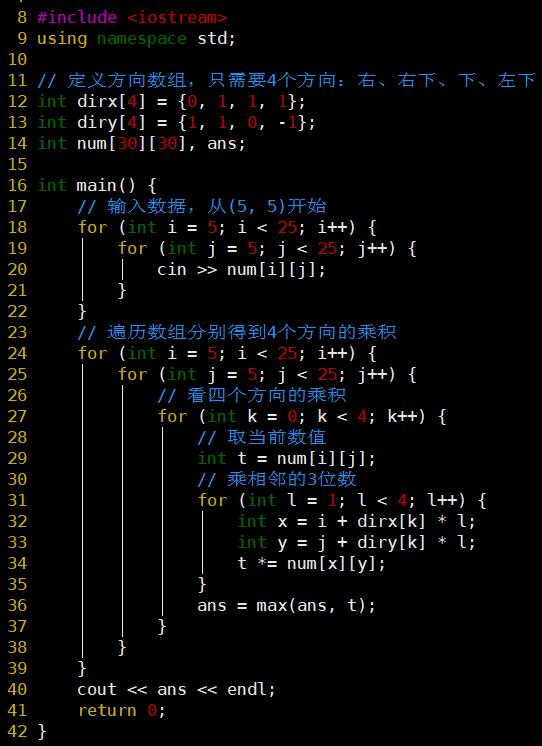The width and height of the screenshot is (542, 746).
Task: Place cursor on namespace keyword
Action: coord(142,39)
